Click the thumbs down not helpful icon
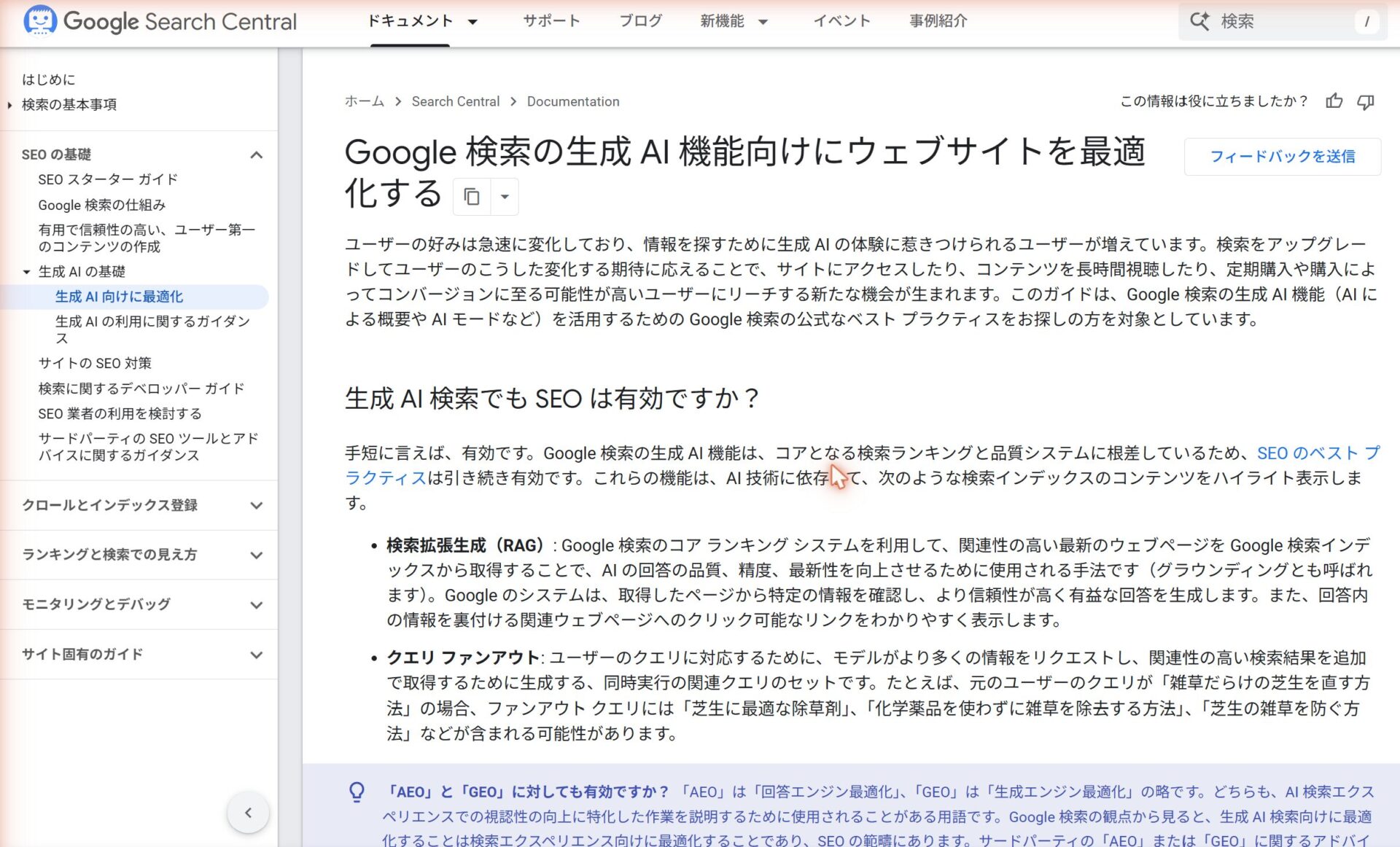1400x847 pixels. pos(1366,101)
